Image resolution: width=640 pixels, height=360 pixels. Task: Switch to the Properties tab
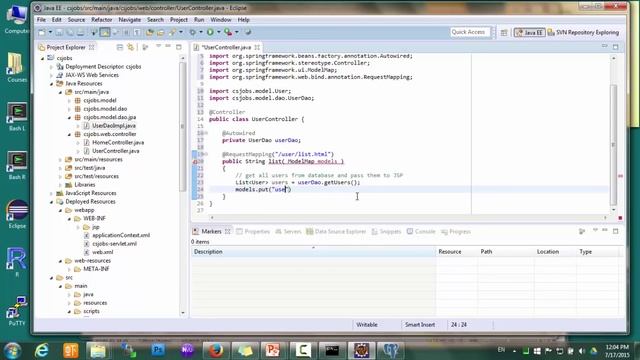pos(253,231)
